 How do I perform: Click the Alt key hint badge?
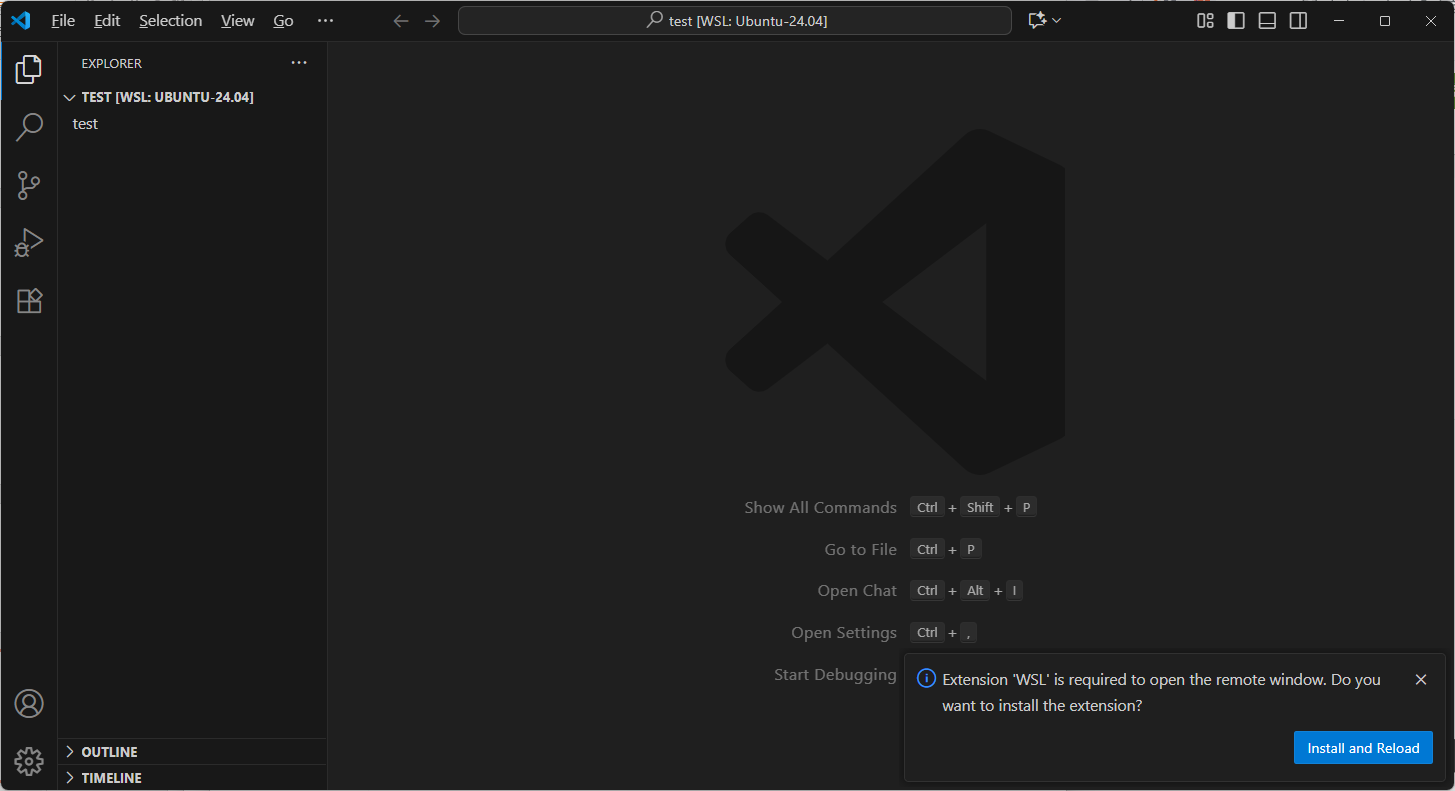[x=976, y=591]
